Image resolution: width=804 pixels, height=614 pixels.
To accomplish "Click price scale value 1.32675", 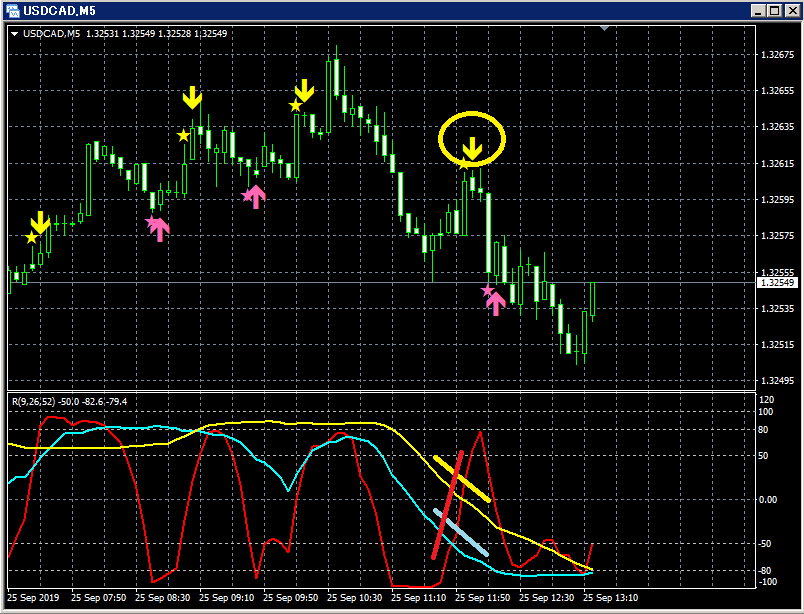I will coord(777,54).
